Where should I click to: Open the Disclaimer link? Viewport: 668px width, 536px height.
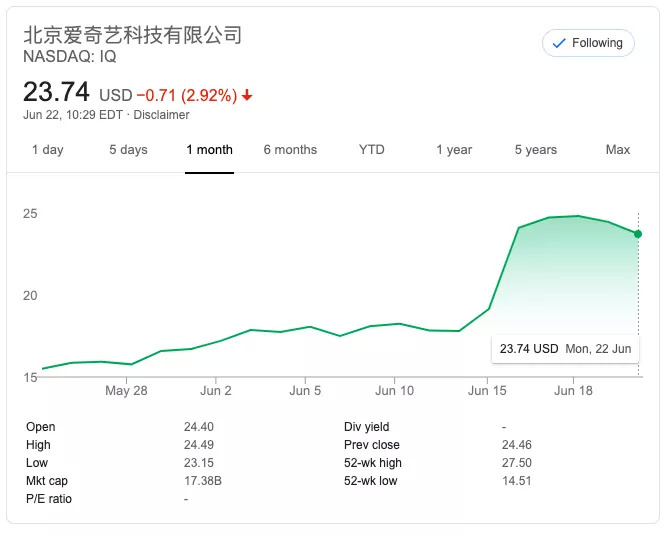162,115
